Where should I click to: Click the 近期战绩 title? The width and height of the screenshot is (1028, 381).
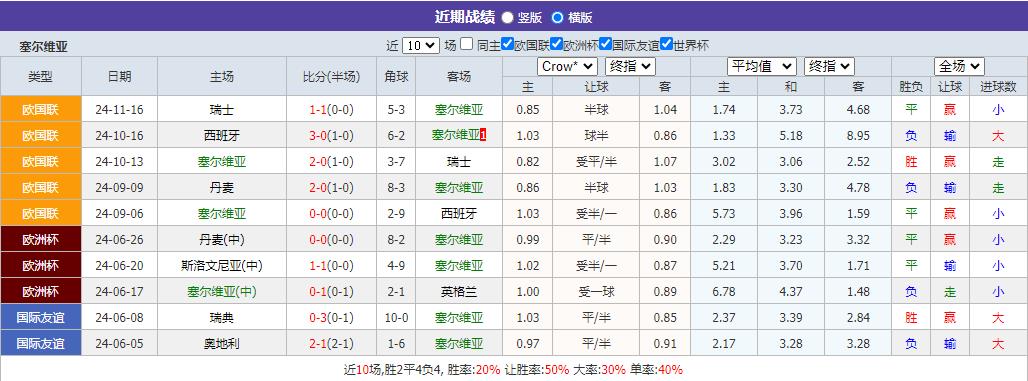[465, 17]
